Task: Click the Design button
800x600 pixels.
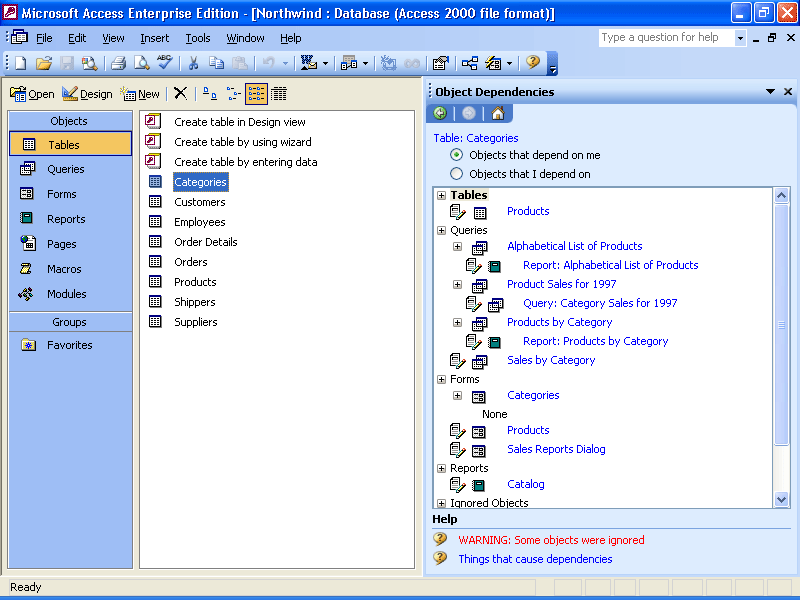Action: click(87, 94)
